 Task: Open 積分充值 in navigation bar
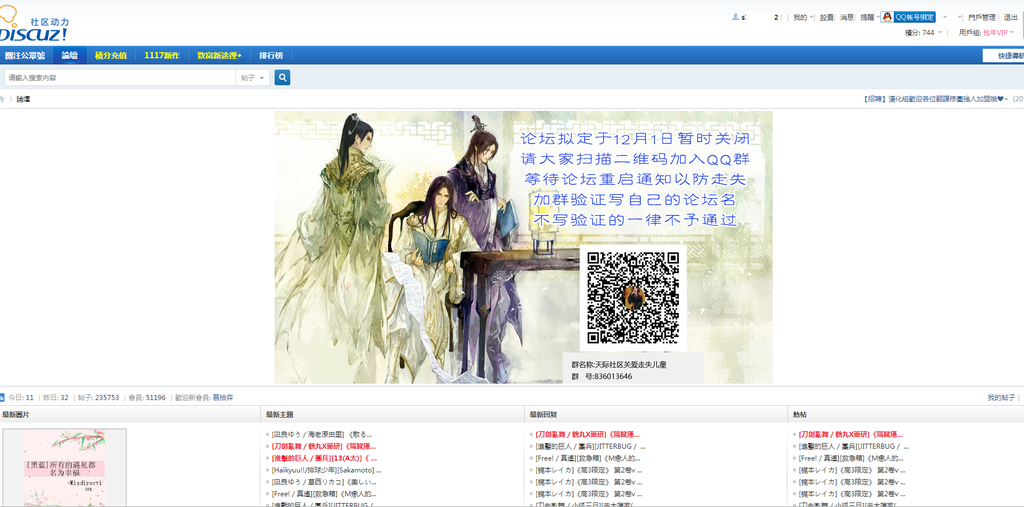(x=111, y=56)
